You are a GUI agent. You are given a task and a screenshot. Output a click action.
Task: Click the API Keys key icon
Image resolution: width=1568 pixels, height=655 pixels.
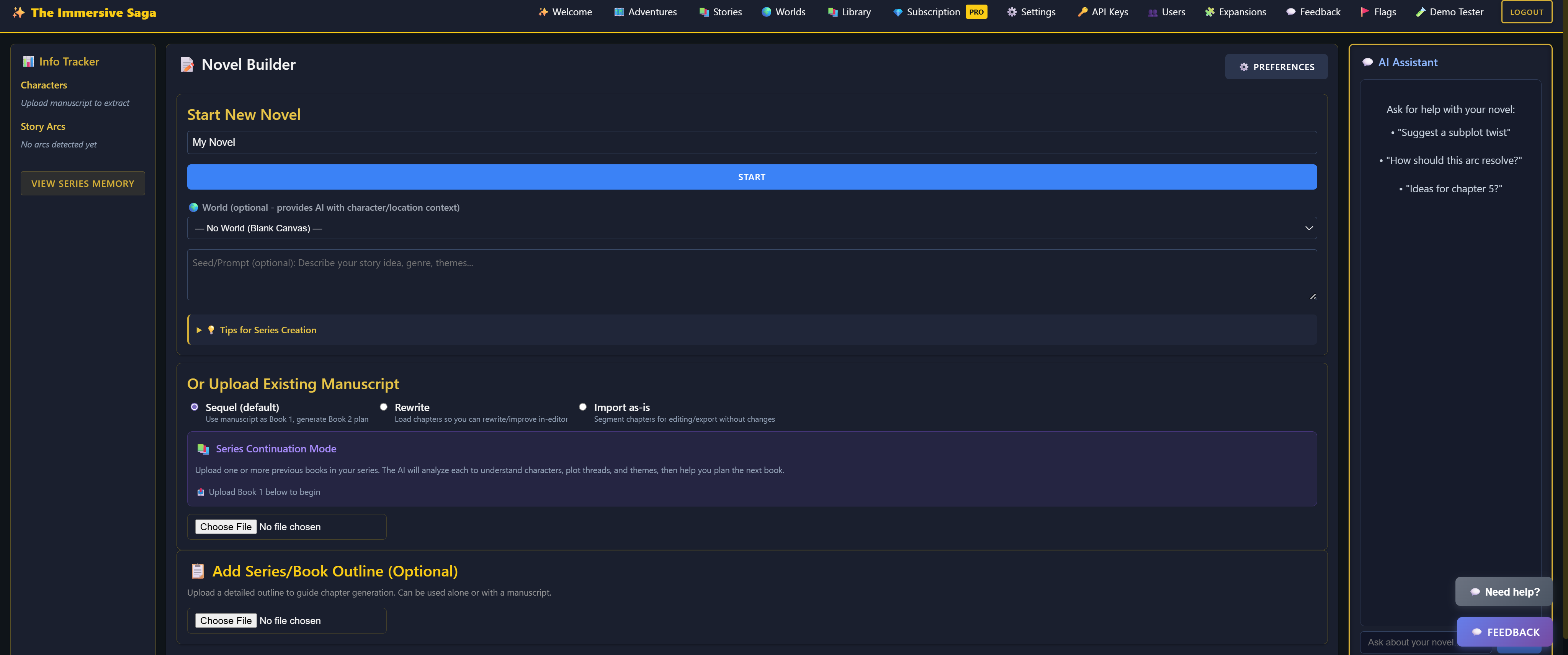[1082, 11]
